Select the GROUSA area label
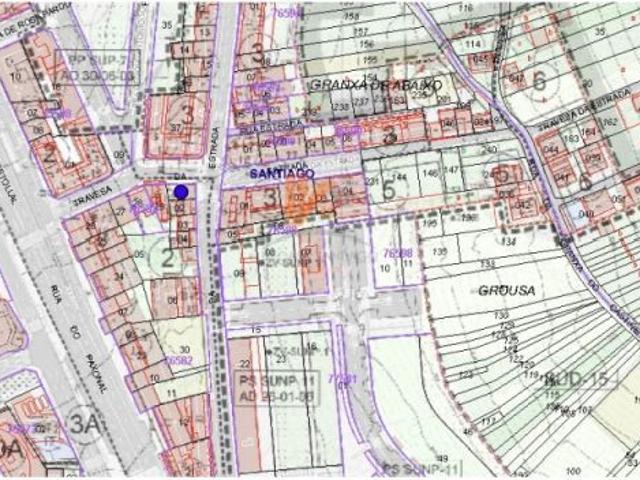This screenshot has height=480, width=640. pyautogui.click(x=507, y=291)
